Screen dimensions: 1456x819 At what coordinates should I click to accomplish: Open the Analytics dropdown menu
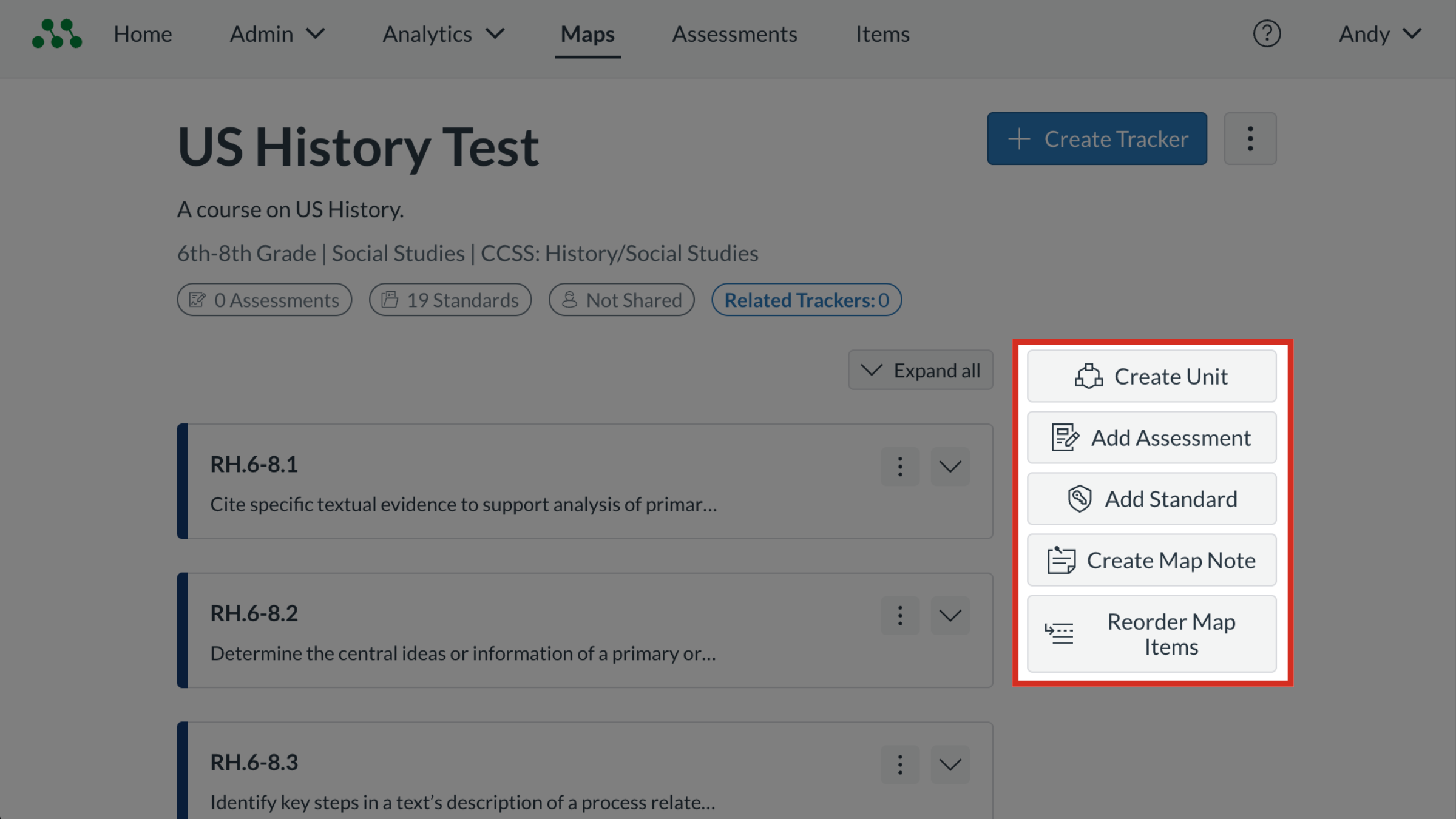[444, 34]
